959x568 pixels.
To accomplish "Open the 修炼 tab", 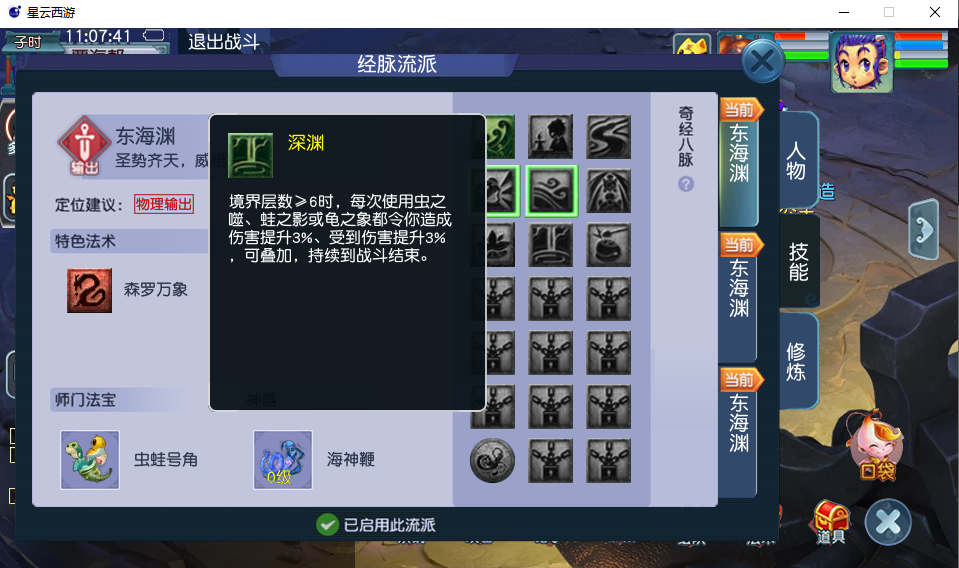I will coord(798,361).
